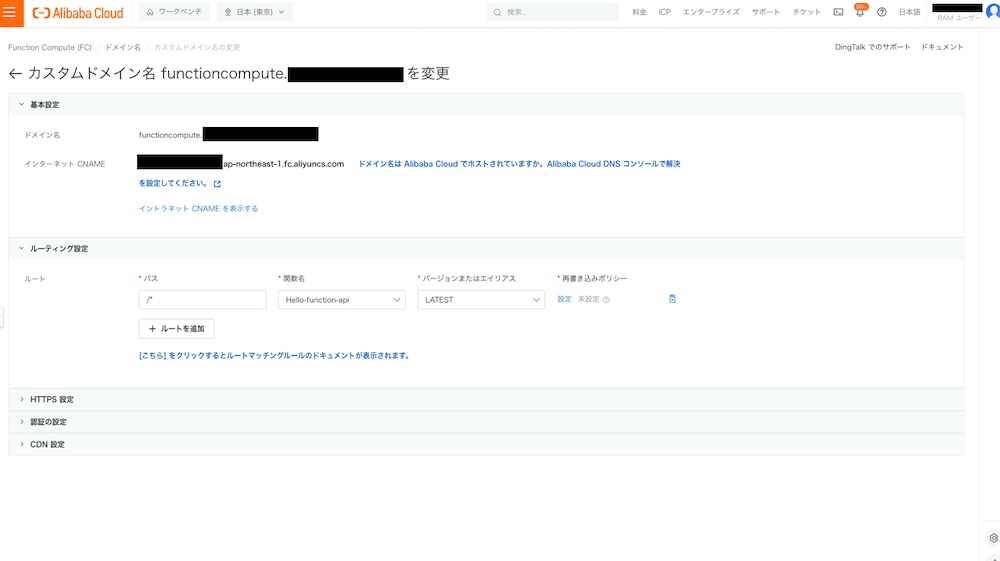The width and height of the screenshot is (1000, 561).
Task: Open the 料金 menu item
Action: 639,12
